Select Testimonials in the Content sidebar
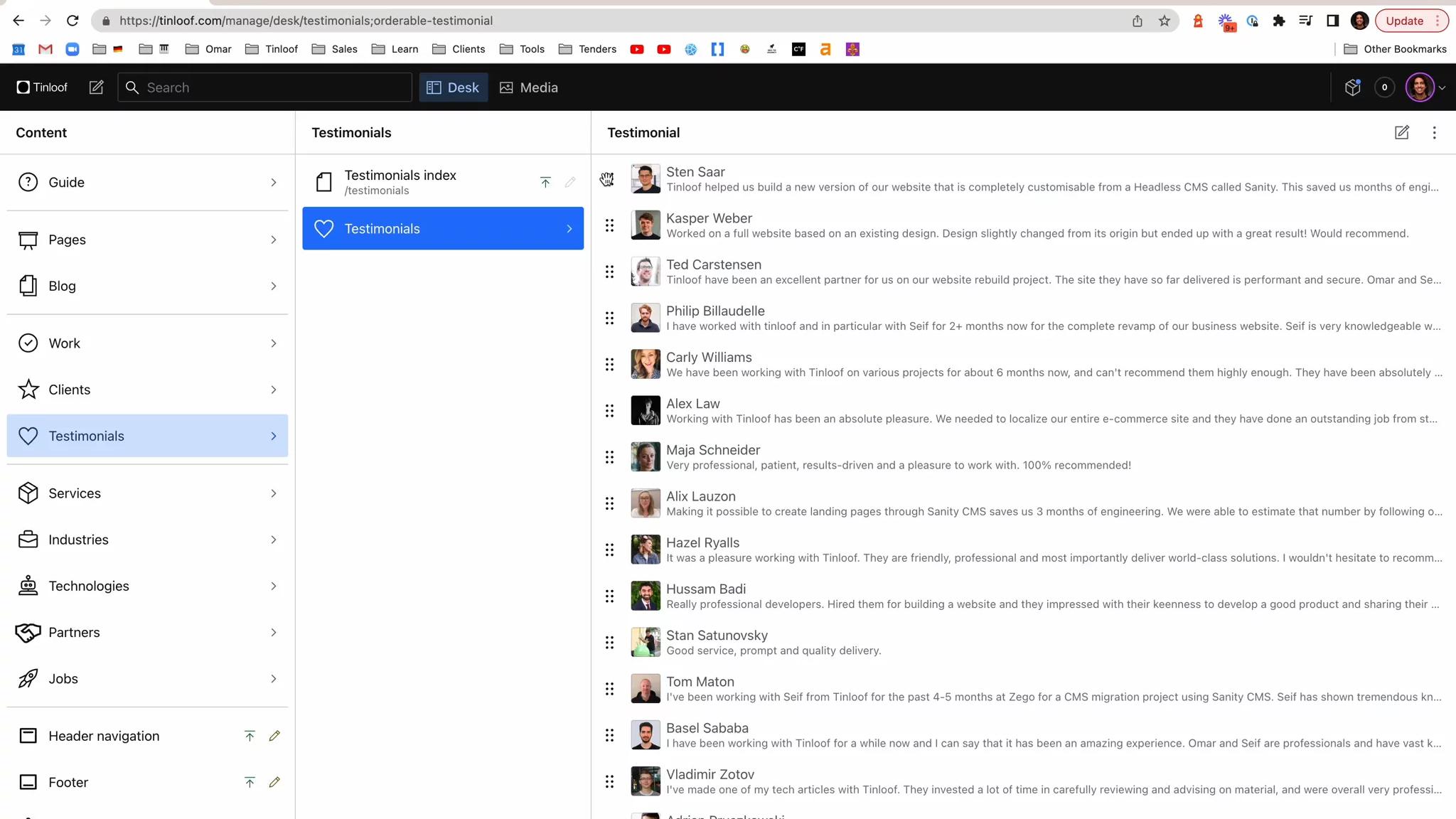The width and height of the screenshot is (1456, 819). coord(147,436)
